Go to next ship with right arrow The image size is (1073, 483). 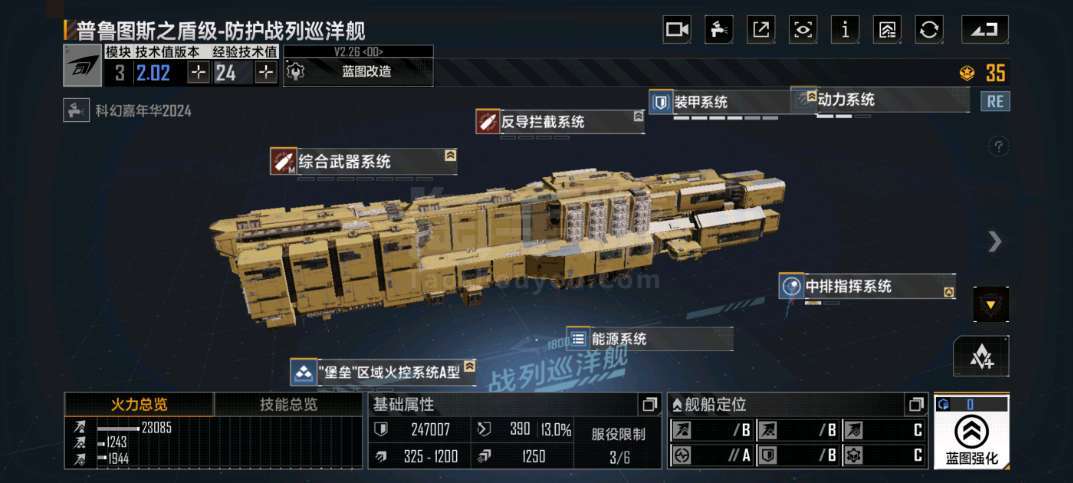[996, 242]
